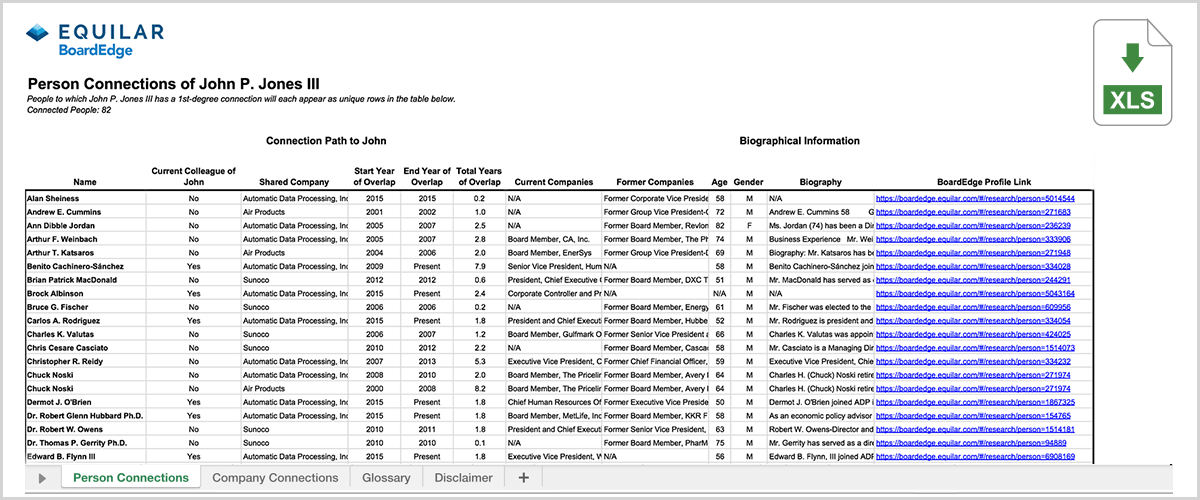Open Arthur T. Katsaros profile link
The height and width of the screenshot is (500, 1200).
973,254
